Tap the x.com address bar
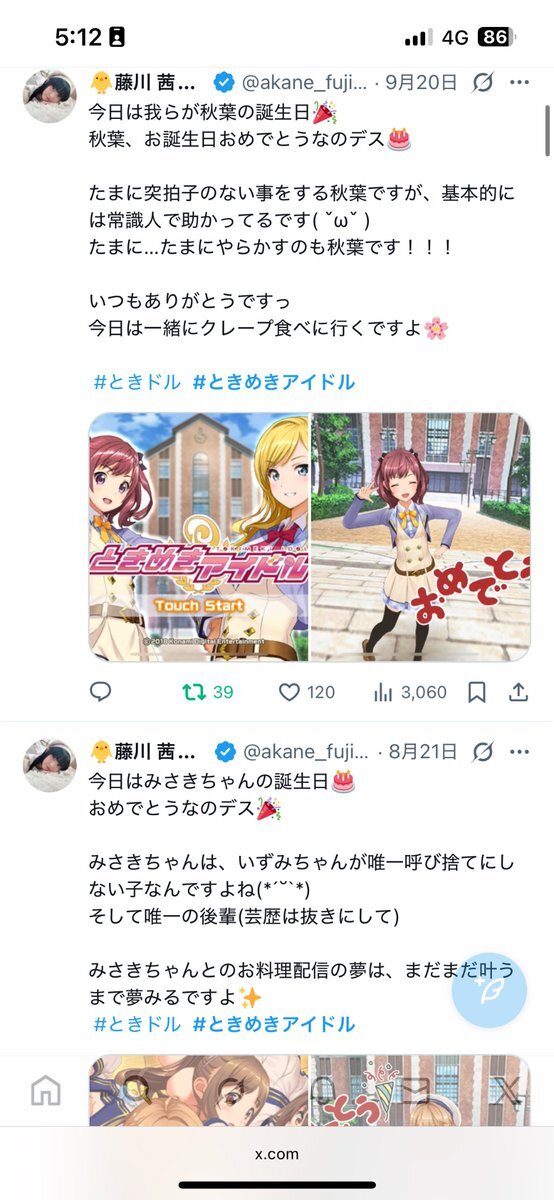 (x=277, y=1153)
